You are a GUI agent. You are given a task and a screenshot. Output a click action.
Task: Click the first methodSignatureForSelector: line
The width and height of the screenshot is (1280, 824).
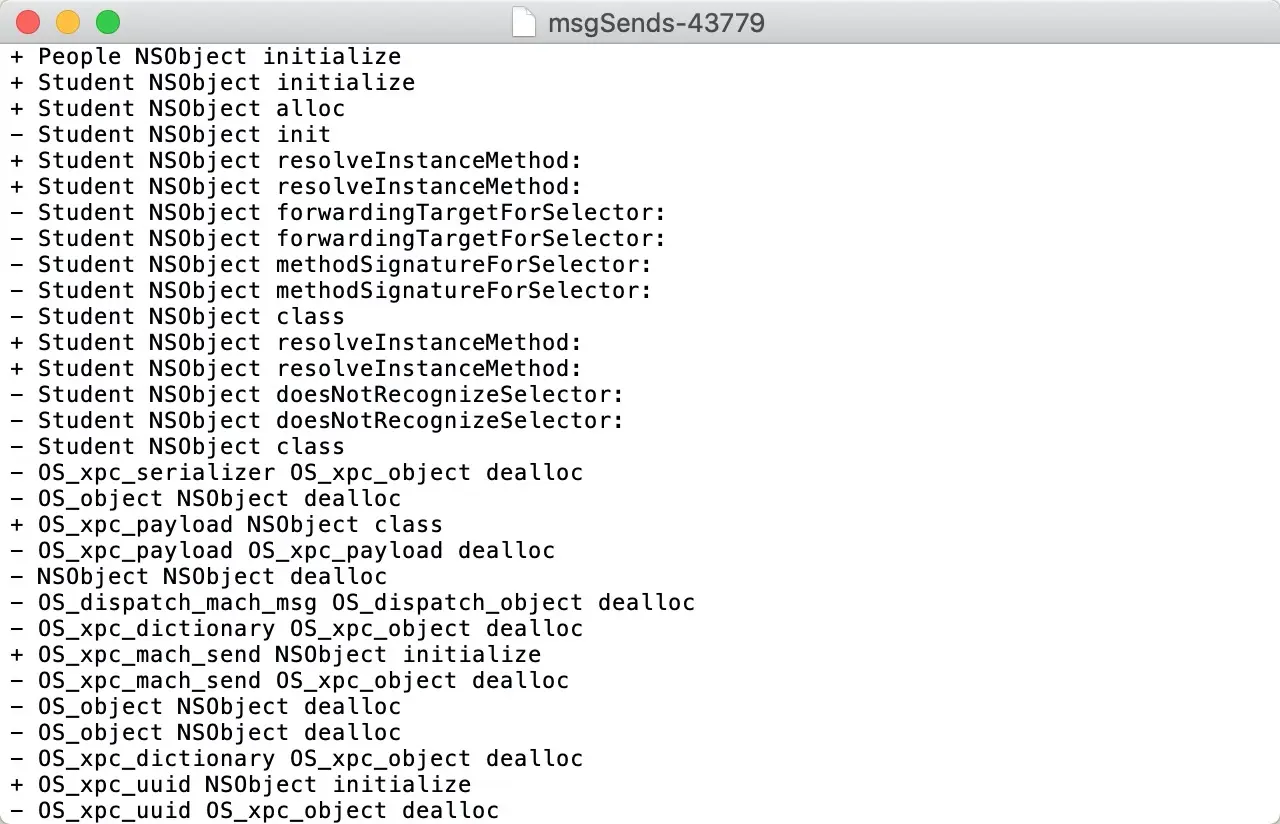click(331, 265)
